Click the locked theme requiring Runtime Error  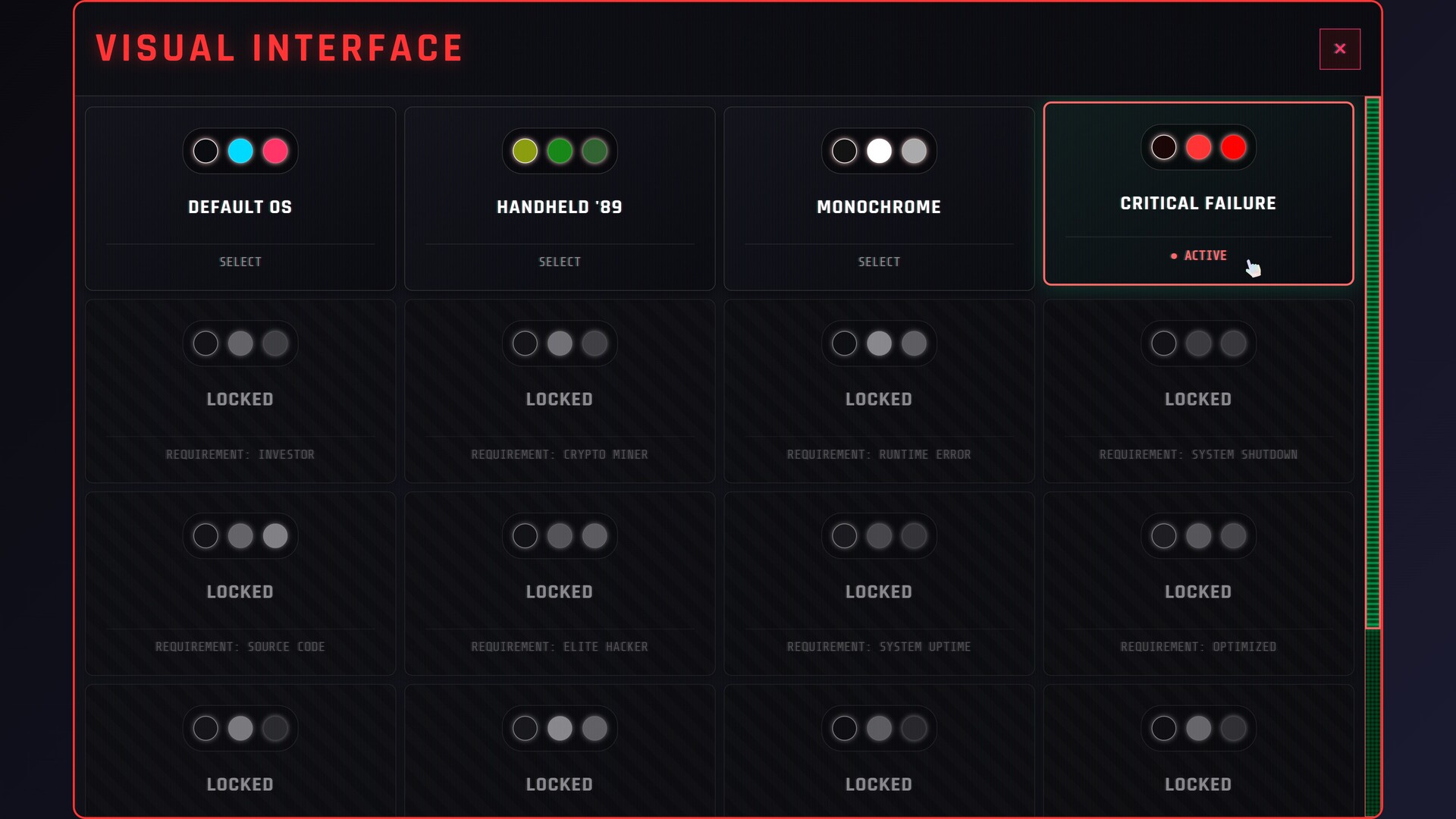coord(878,391)
